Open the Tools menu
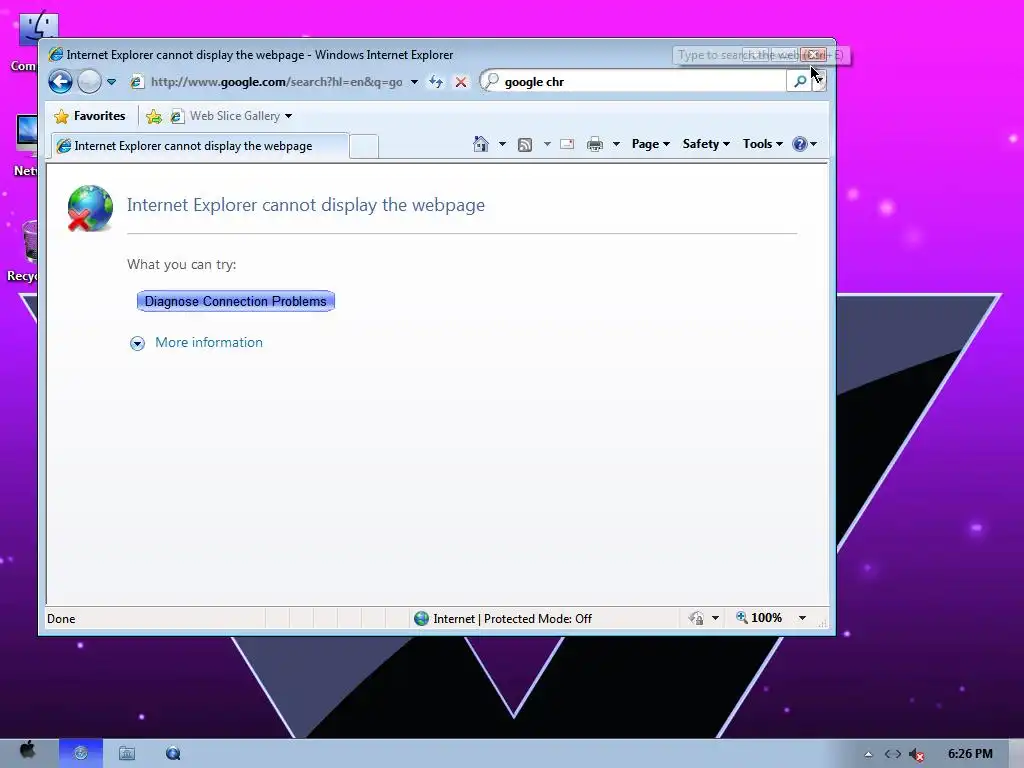The height and width of the screenshot is (768, 1024). [762, 144]
